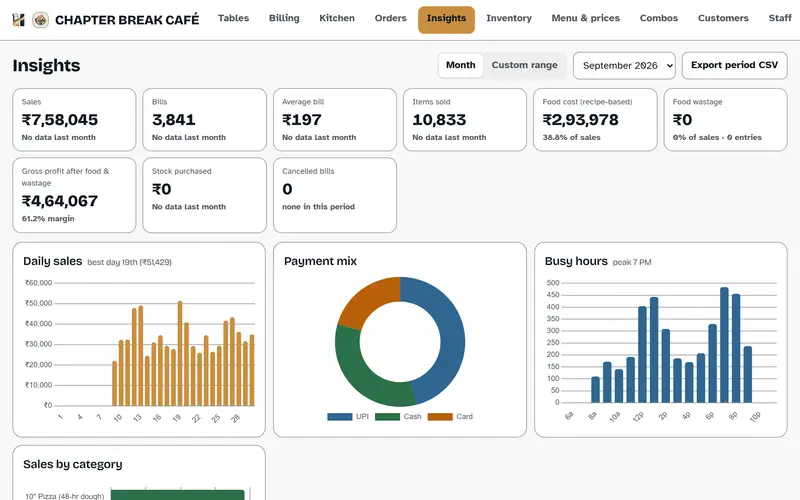Click the Cash legend color swatch
The image size is (800, 500).
click(x=387, y=417)
